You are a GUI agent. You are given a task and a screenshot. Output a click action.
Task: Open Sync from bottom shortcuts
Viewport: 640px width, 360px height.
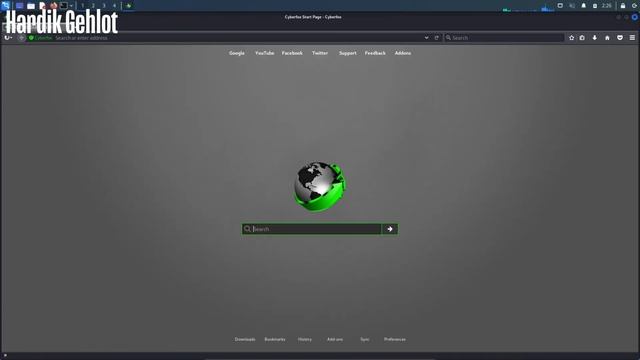pos(365,339)
